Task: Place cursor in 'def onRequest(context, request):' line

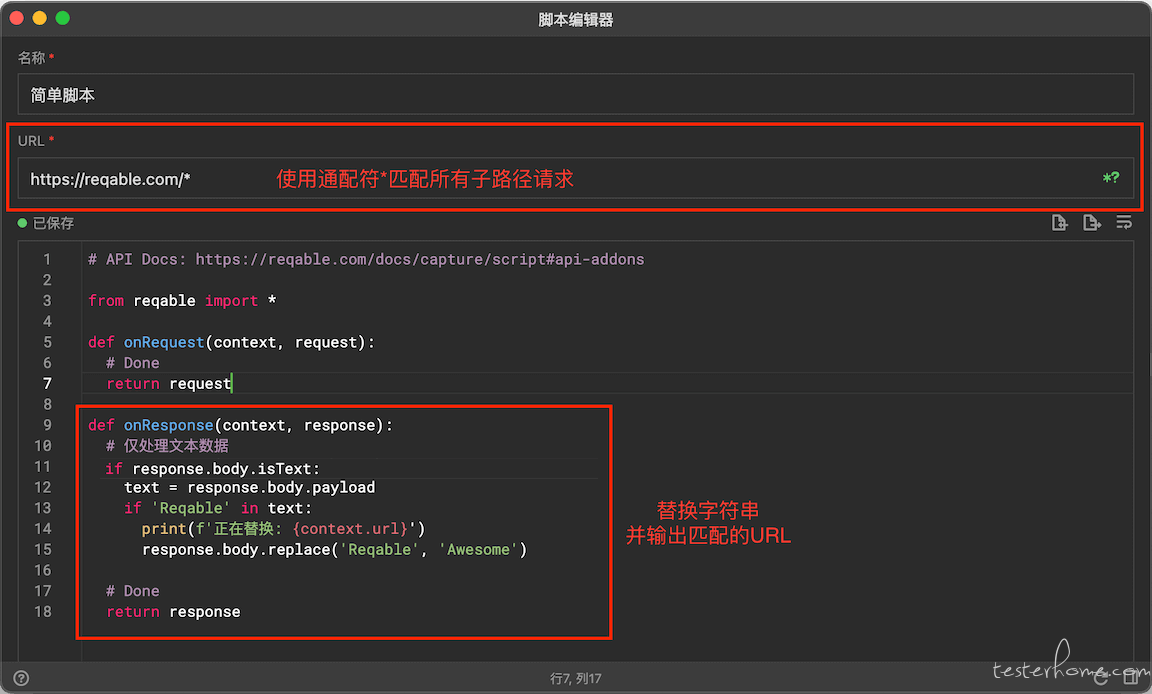Action: 231,342
